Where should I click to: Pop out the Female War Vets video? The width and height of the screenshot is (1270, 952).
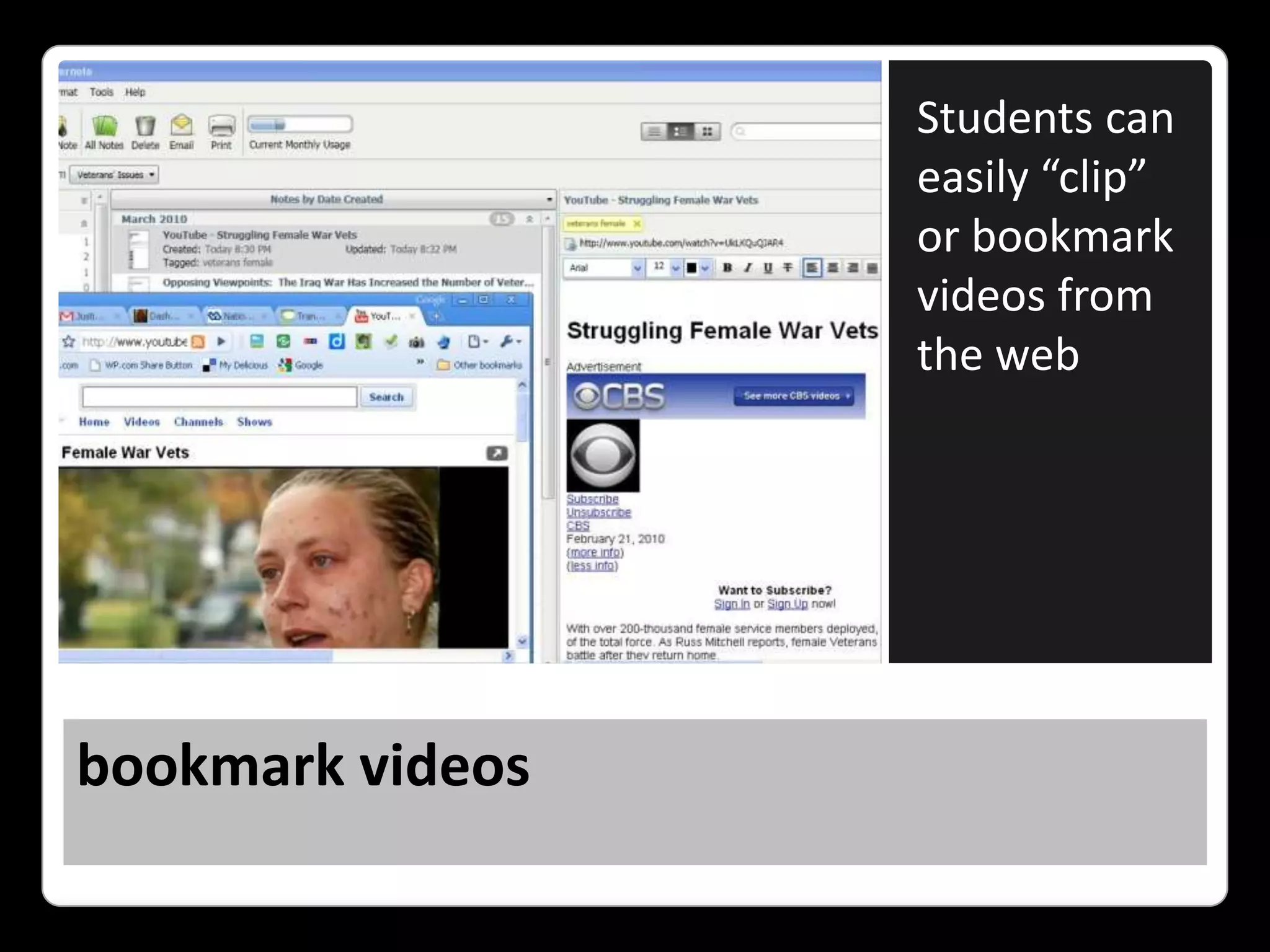click(x=497, y=453)
